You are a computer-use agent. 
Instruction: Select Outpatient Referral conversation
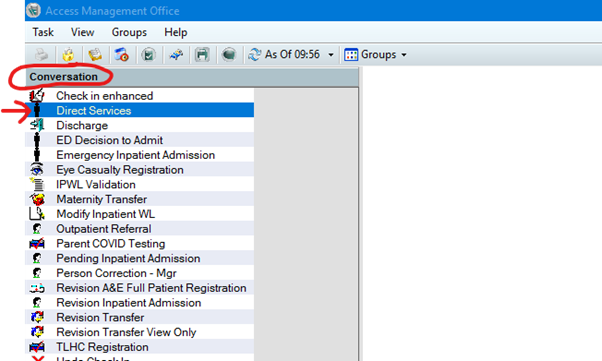click(140, 229)
